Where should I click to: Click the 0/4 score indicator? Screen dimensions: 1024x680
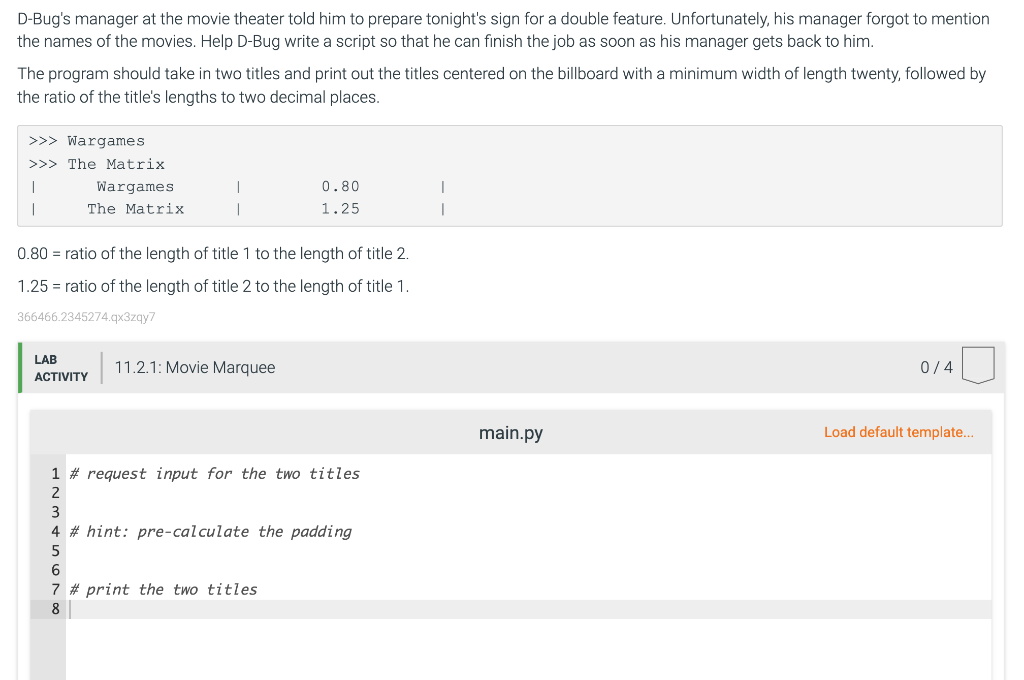click(935, 367)
